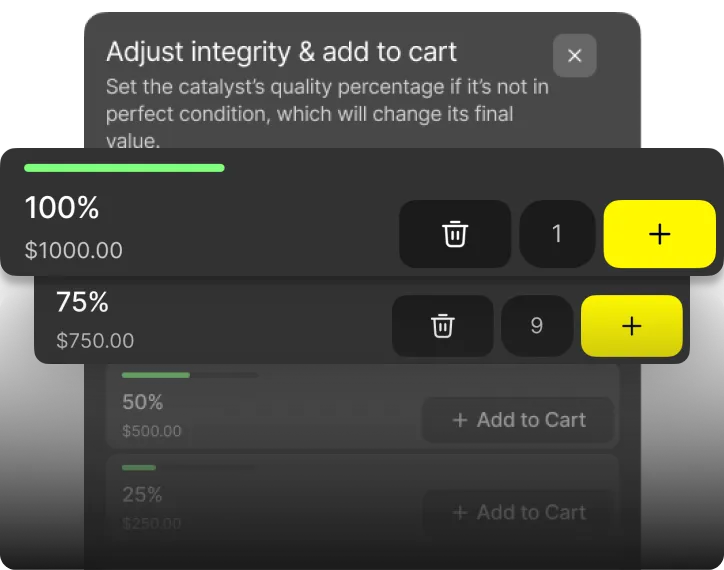
Task: Select the 50% percentage label
Action: [x=142, y=402]
